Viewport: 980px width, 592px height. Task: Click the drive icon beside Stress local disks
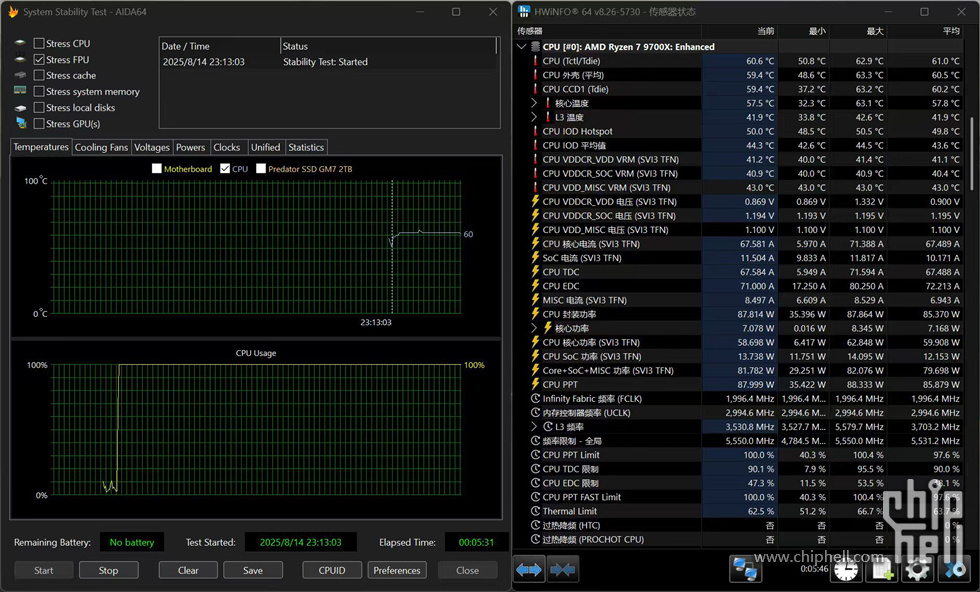click(x=21, y=108)
